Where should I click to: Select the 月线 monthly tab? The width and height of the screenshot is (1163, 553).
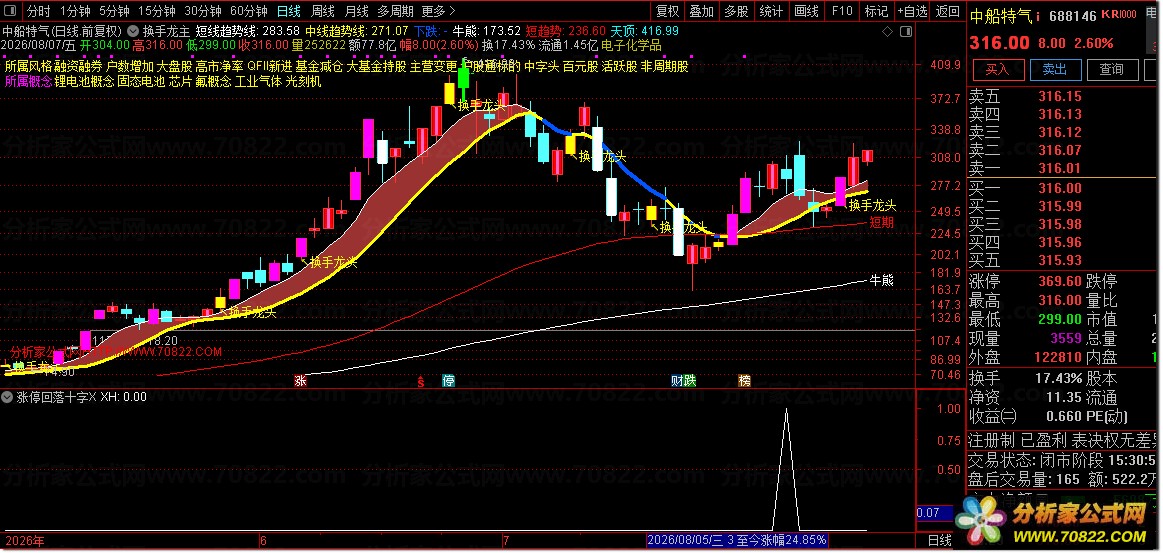(x=357, y=11)
